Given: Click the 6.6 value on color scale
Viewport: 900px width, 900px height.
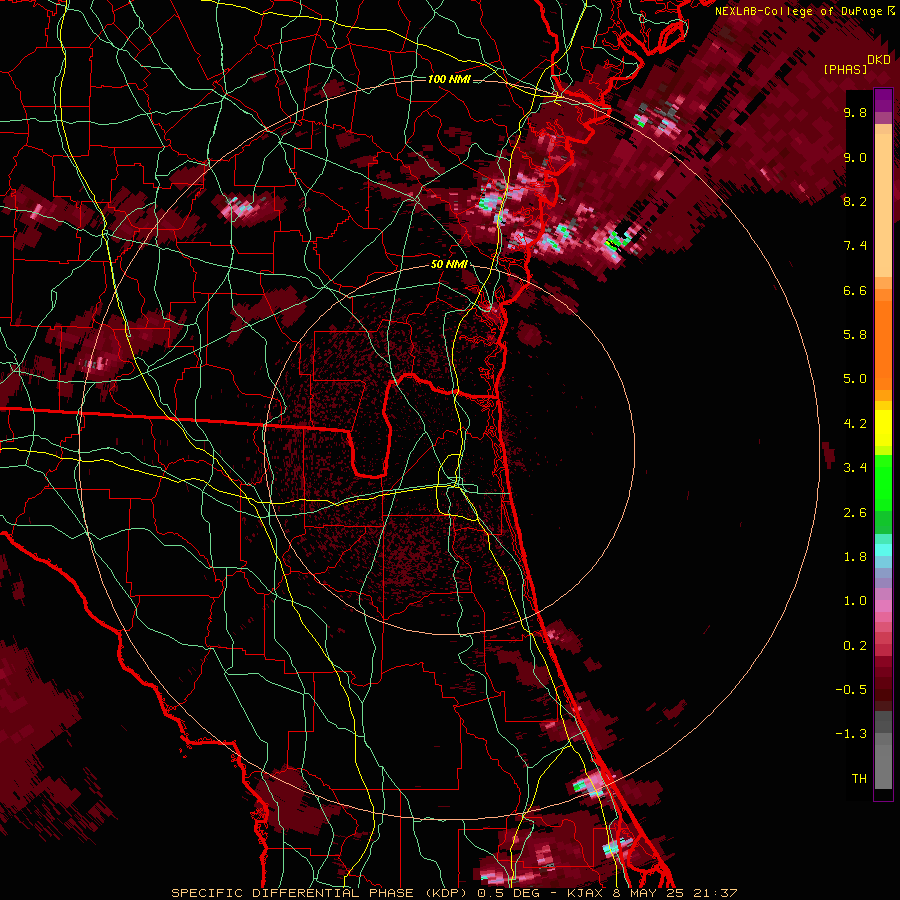Looking at the screenshot, I should (855, 290).
